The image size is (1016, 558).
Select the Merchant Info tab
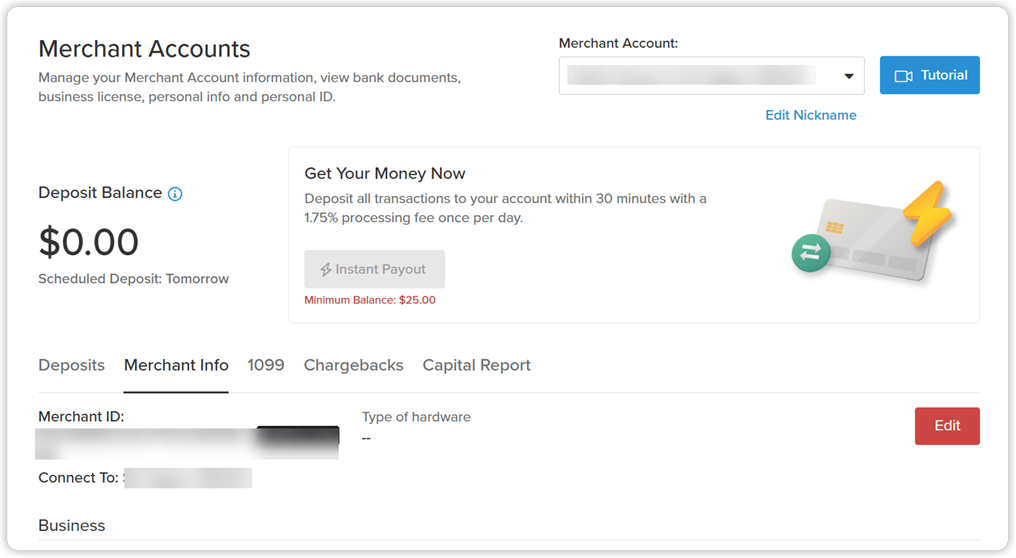click(x=176, y=366)
